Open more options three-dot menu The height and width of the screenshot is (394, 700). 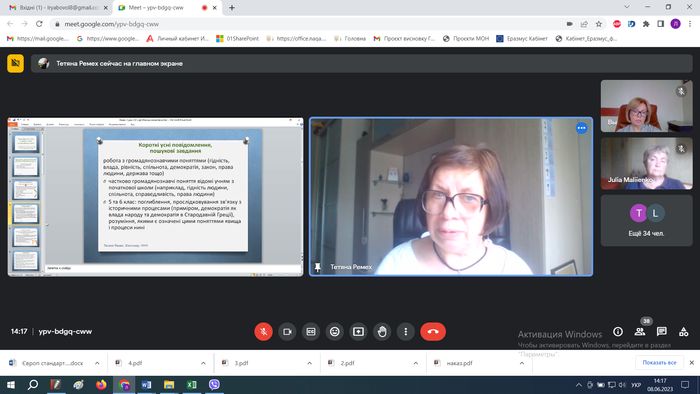[x=405, y=332]
